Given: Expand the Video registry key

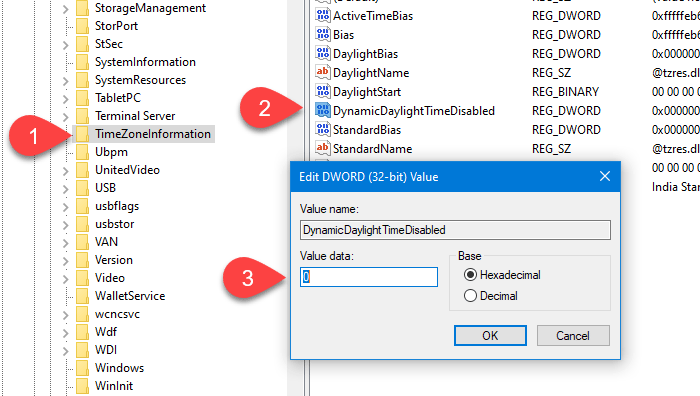Looking at the screenshot, I should (66, 279).
